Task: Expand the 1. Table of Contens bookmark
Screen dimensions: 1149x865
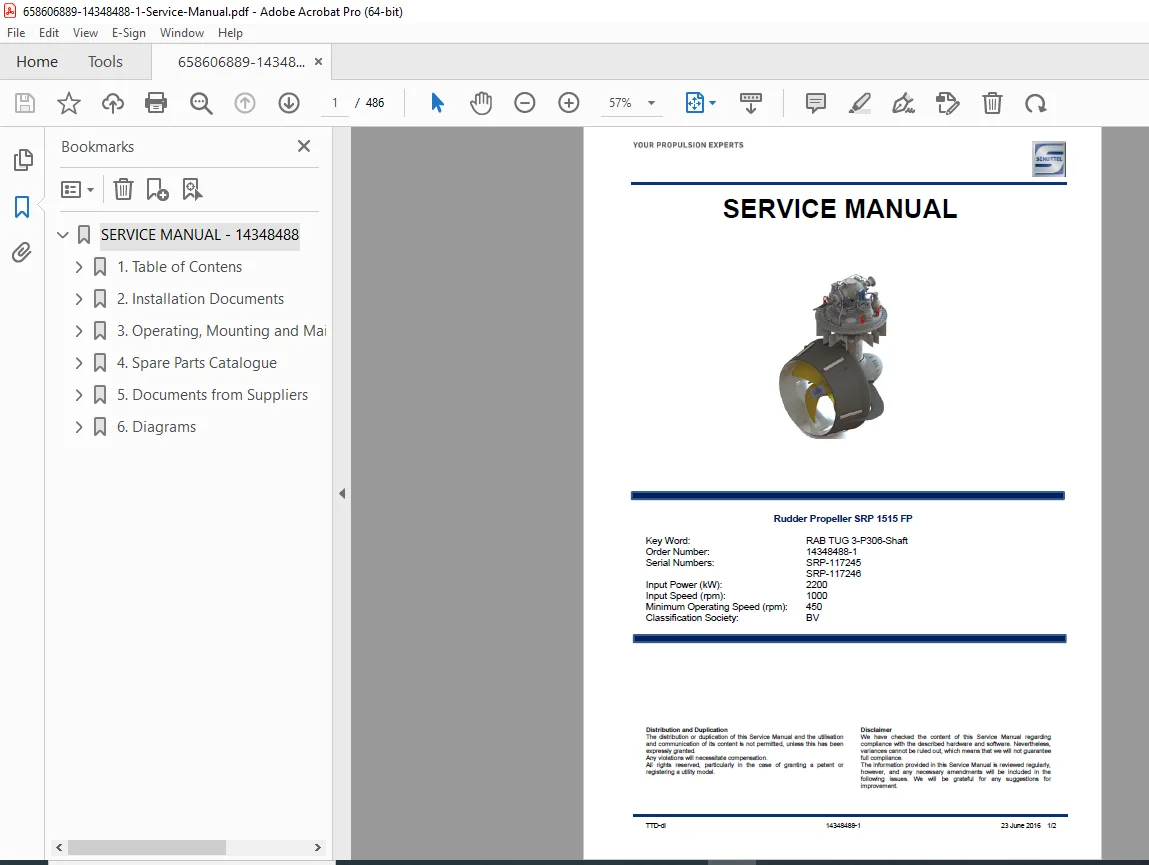Action: pos(79,268)
